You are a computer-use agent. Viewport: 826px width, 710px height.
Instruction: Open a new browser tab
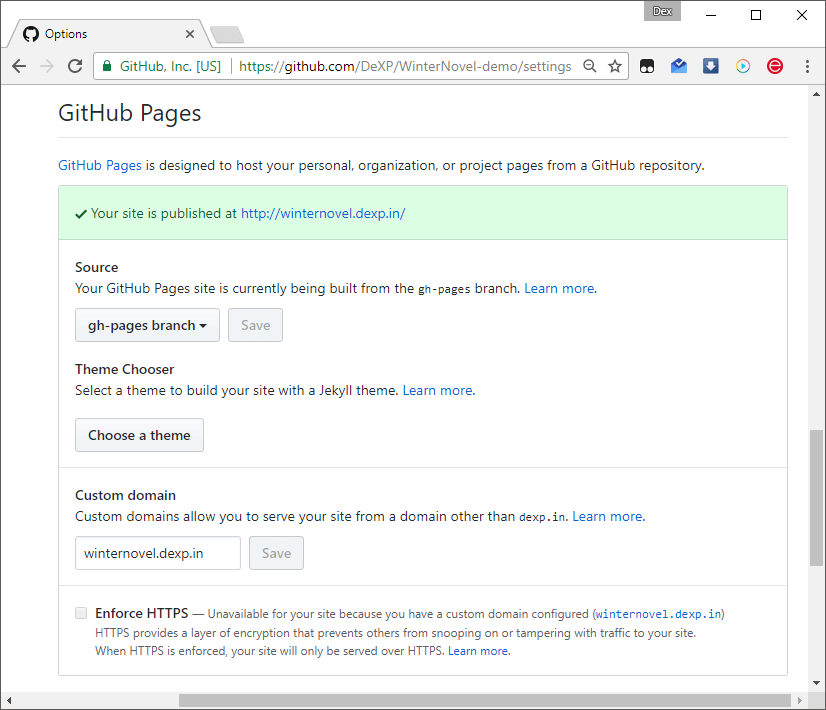(x=226, y=32)
